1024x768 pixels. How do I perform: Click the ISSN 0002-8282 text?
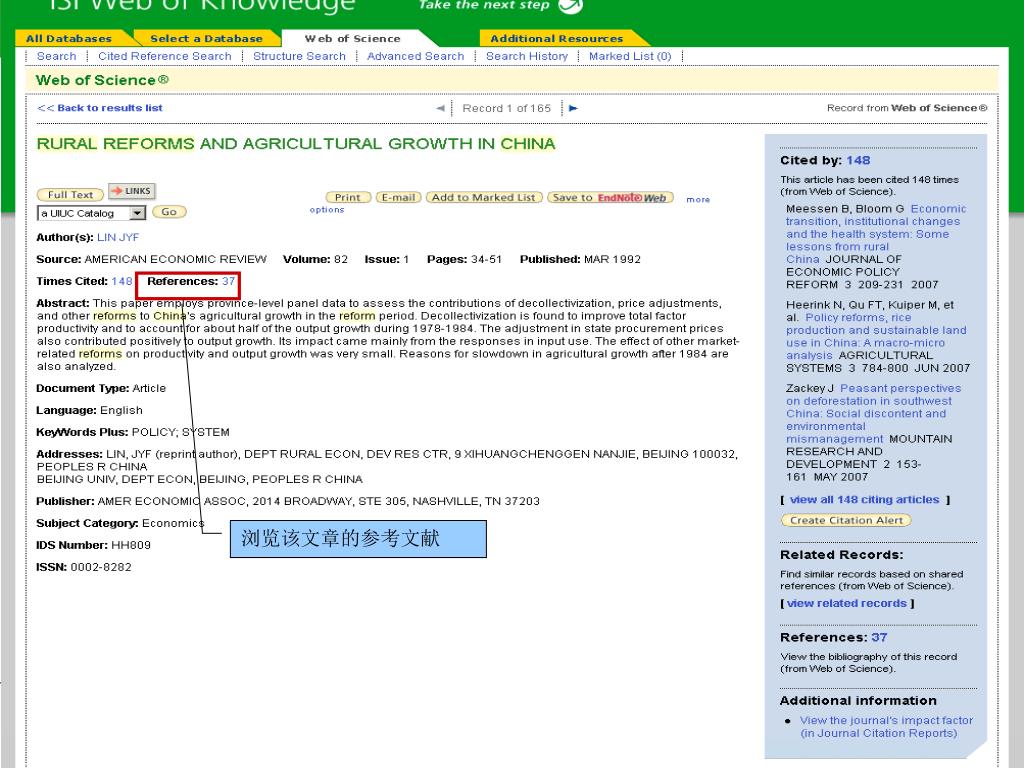tap(84, 567)
